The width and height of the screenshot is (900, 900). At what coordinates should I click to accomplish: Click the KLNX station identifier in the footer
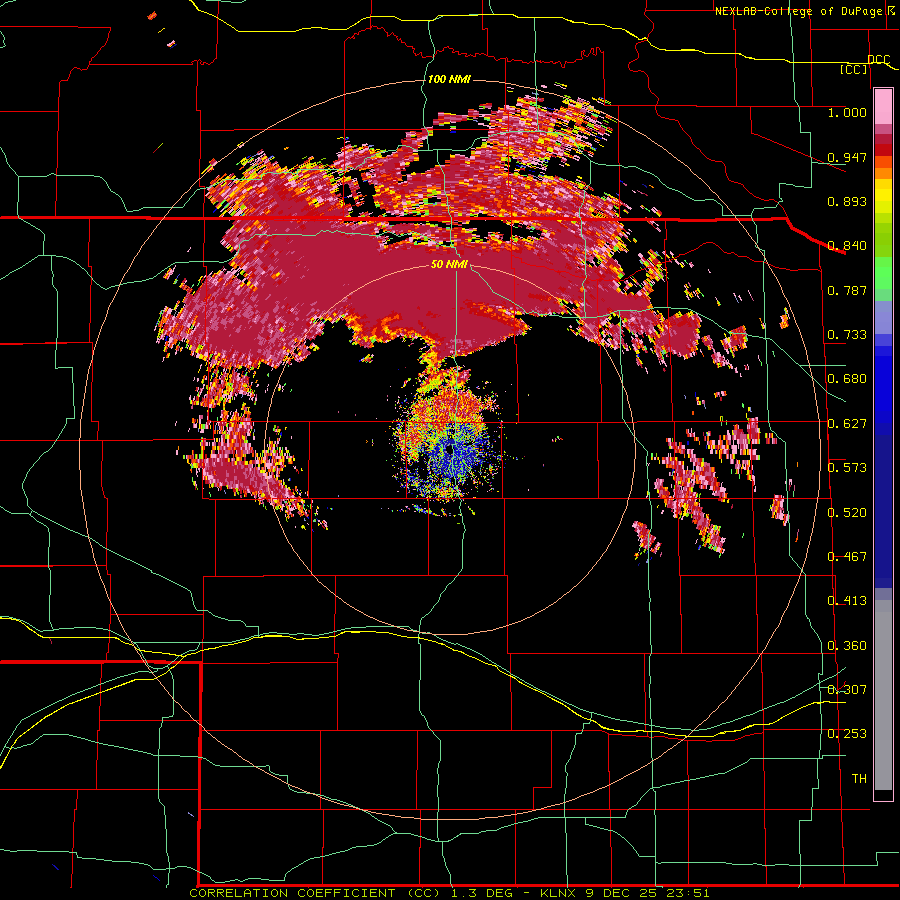(558, 893)
